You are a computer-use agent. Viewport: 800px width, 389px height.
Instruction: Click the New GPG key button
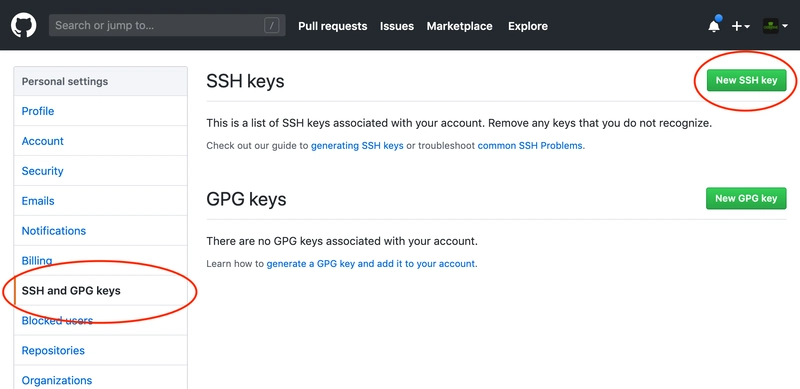pyautogui.click(x=746, y=198)
